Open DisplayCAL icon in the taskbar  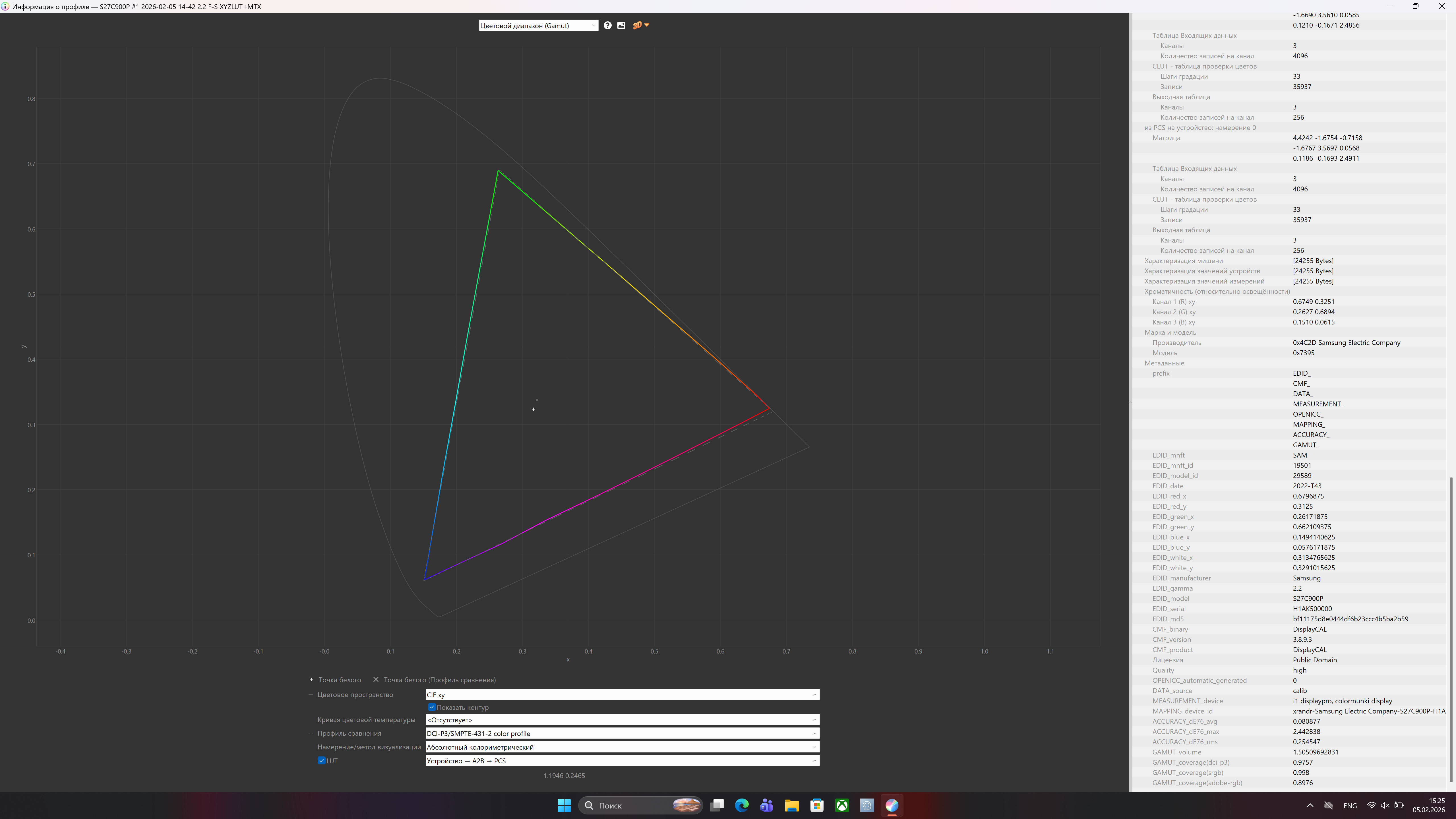(892, 805)
